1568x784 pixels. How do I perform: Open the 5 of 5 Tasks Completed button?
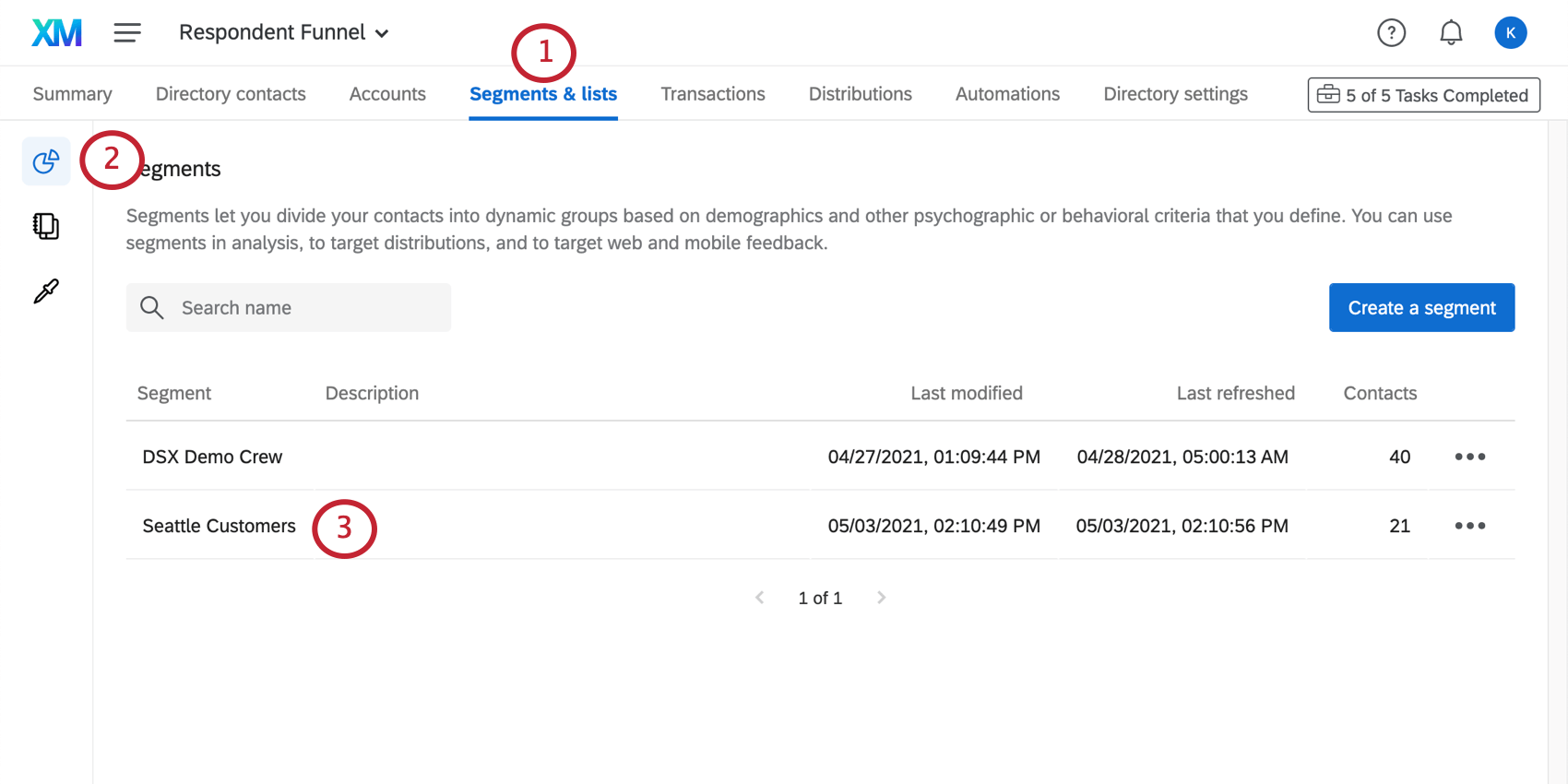(1424, 95)
